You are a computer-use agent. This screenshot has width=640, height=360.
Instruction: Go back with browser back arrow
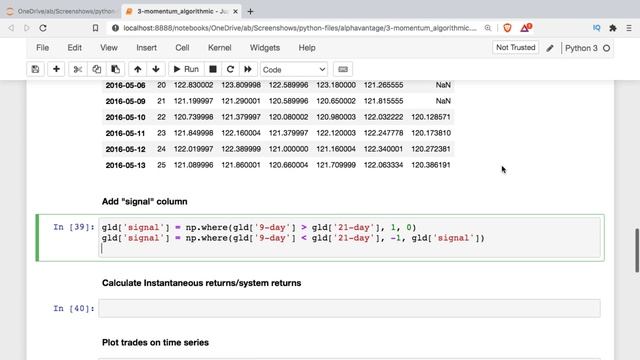click(11, 28)
